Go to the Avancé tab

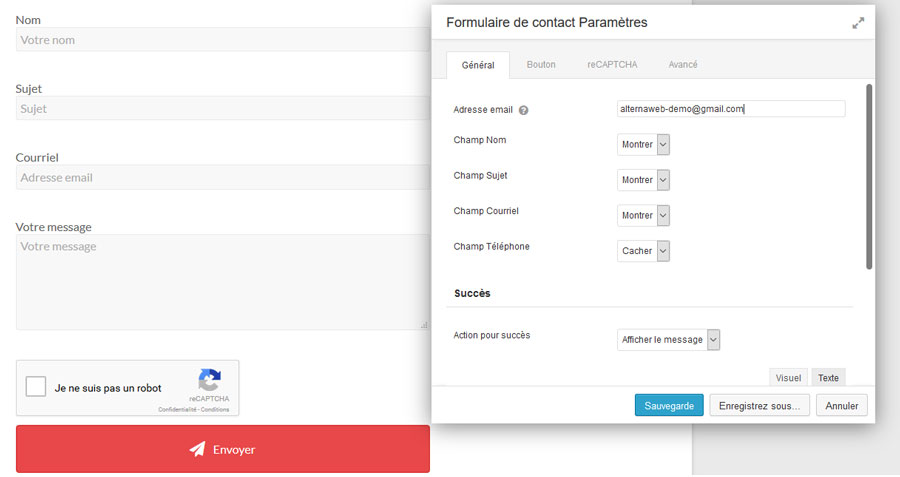click(x=682, y=65)
